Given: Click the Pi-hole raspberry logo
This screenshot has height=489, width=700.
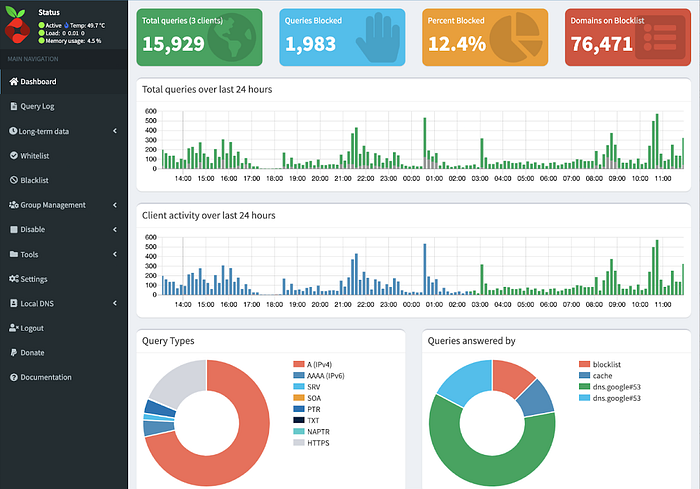Looking at the screenshot, I should tap(17, 25).
